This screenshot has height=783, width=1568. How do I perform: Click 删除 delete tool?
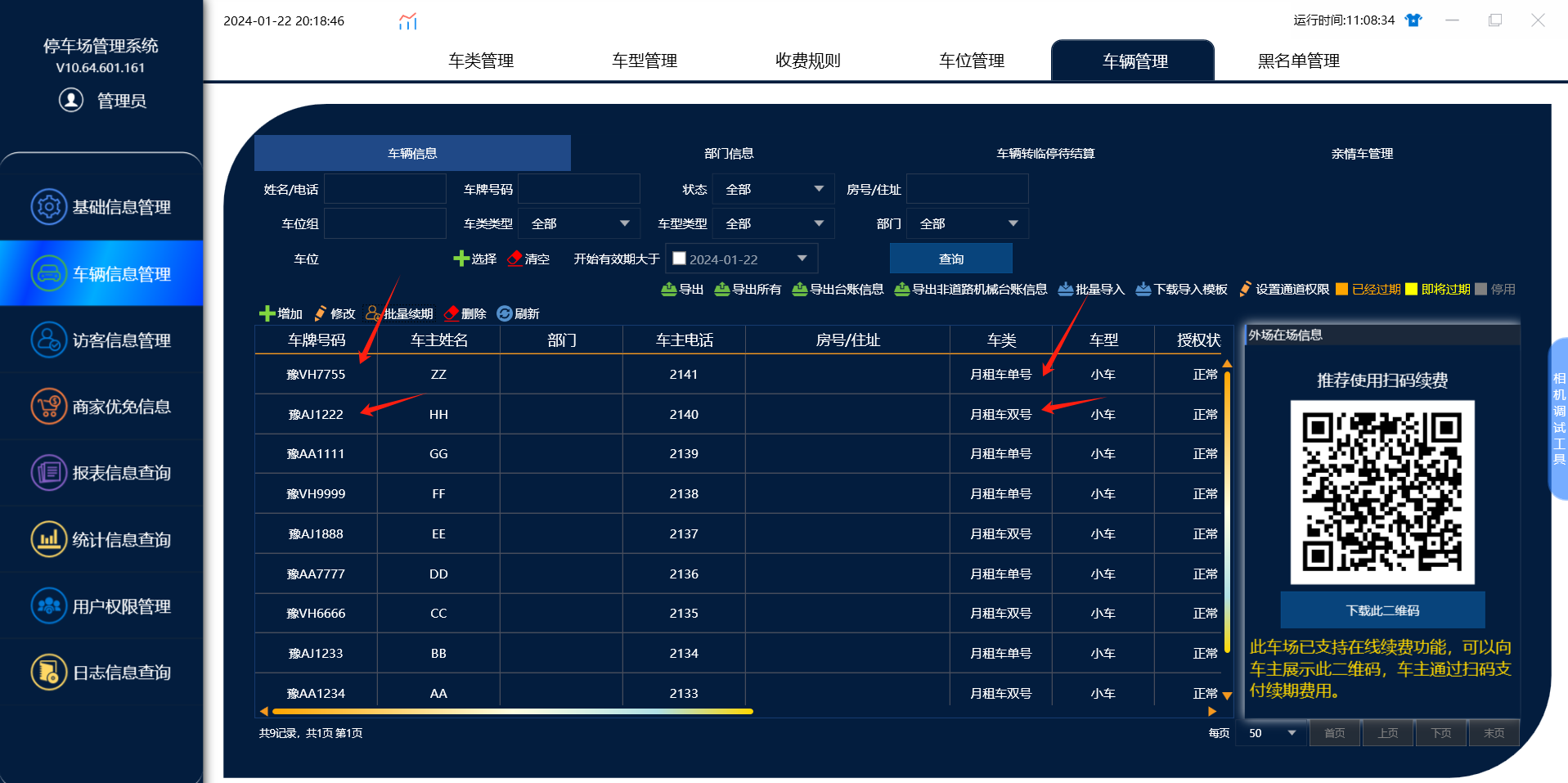[x=465, y=313]
